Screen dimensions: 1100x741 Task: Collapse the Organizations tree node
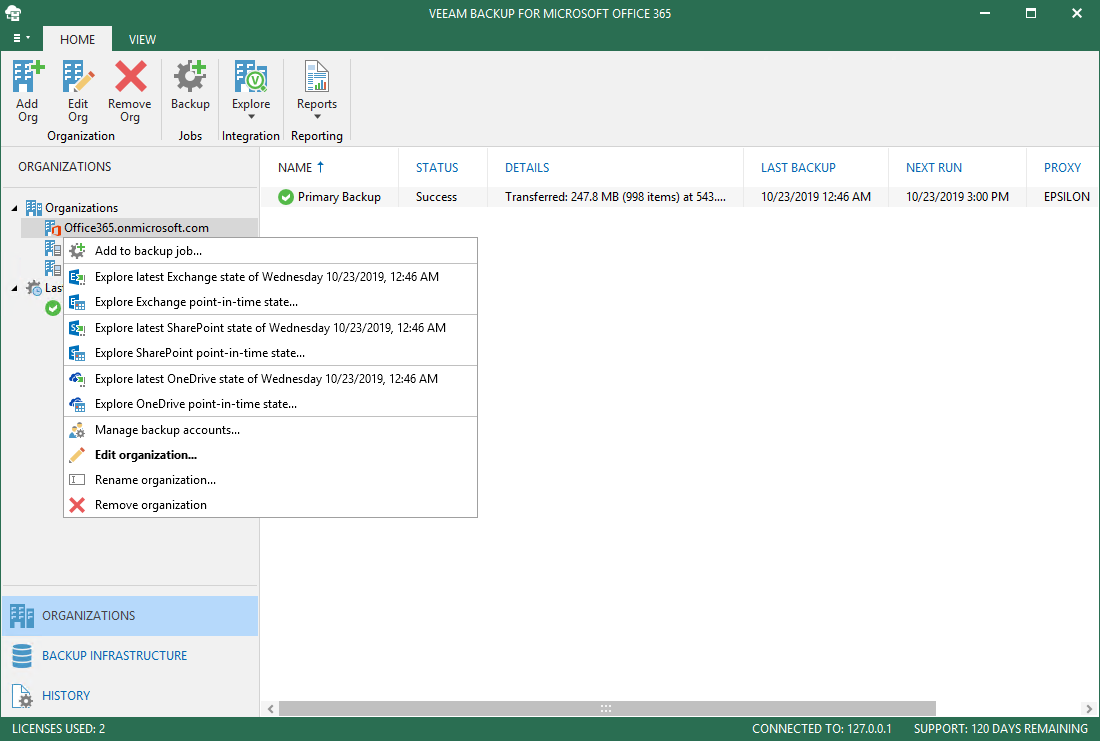(x=14, y=208)
